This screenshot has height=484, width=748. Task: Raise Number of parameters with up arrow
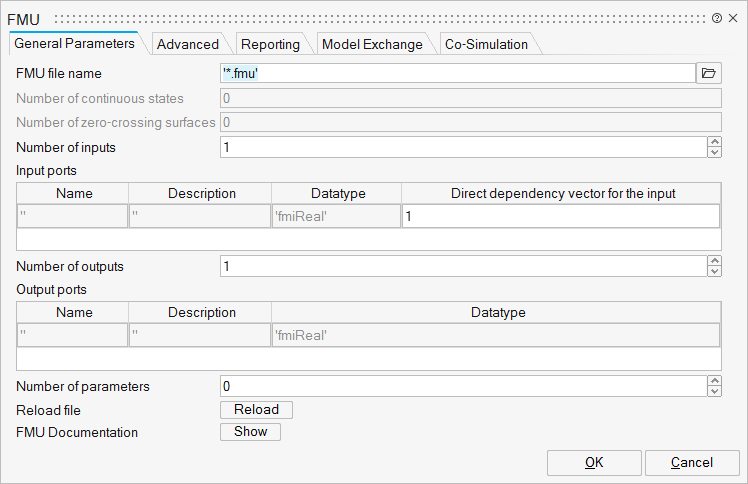tap(714, 380)
